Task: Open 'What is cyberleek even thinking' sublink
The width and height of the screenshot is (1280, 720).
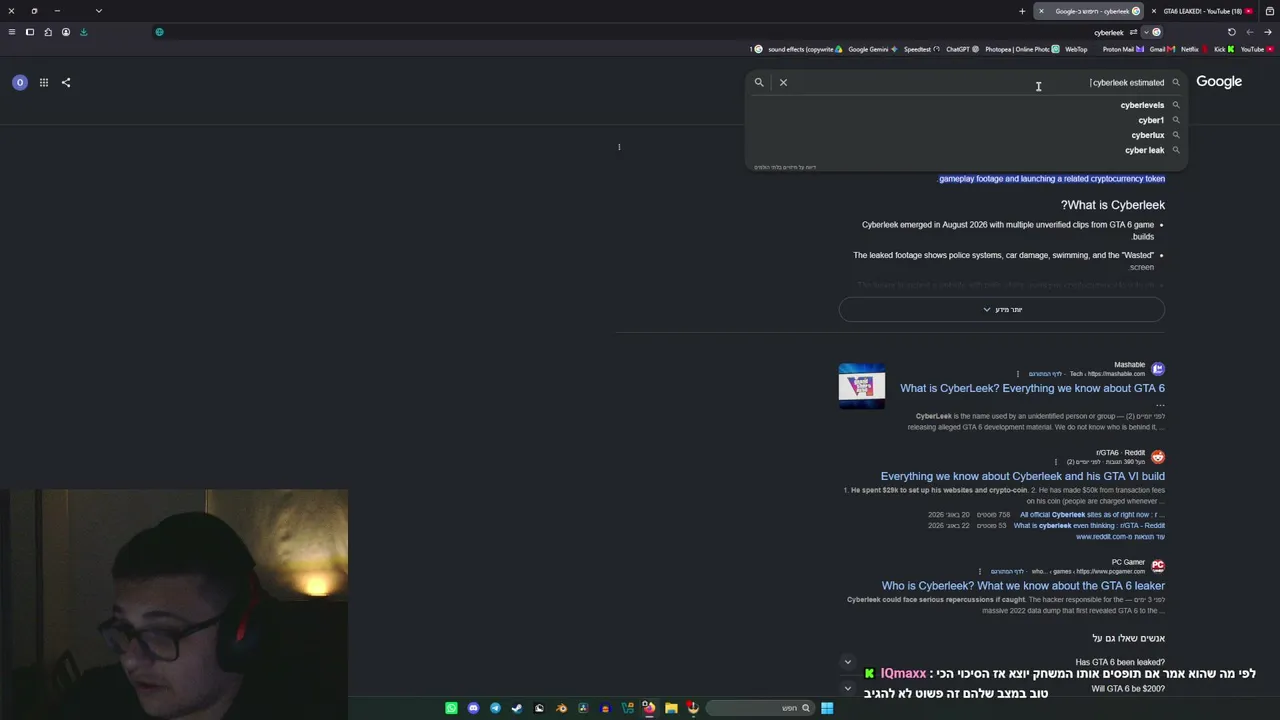Action: [x=1089, y=525]
